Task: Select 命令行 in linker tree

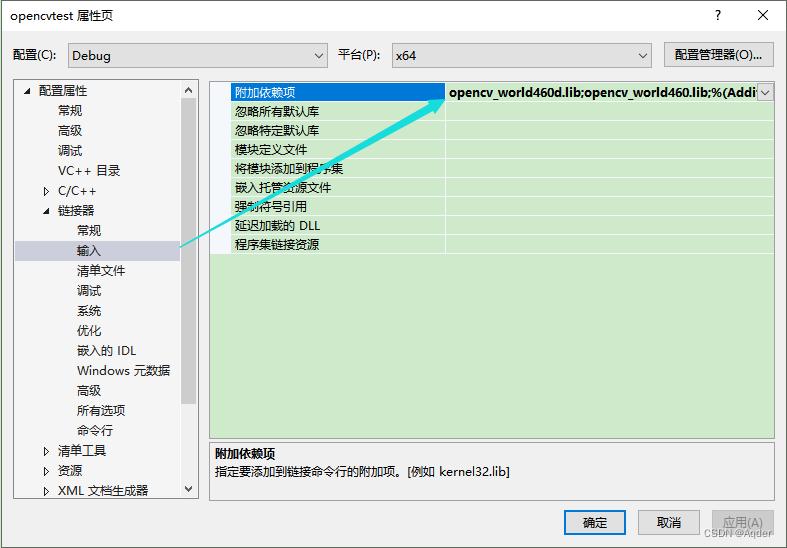Action: (95, 431)
